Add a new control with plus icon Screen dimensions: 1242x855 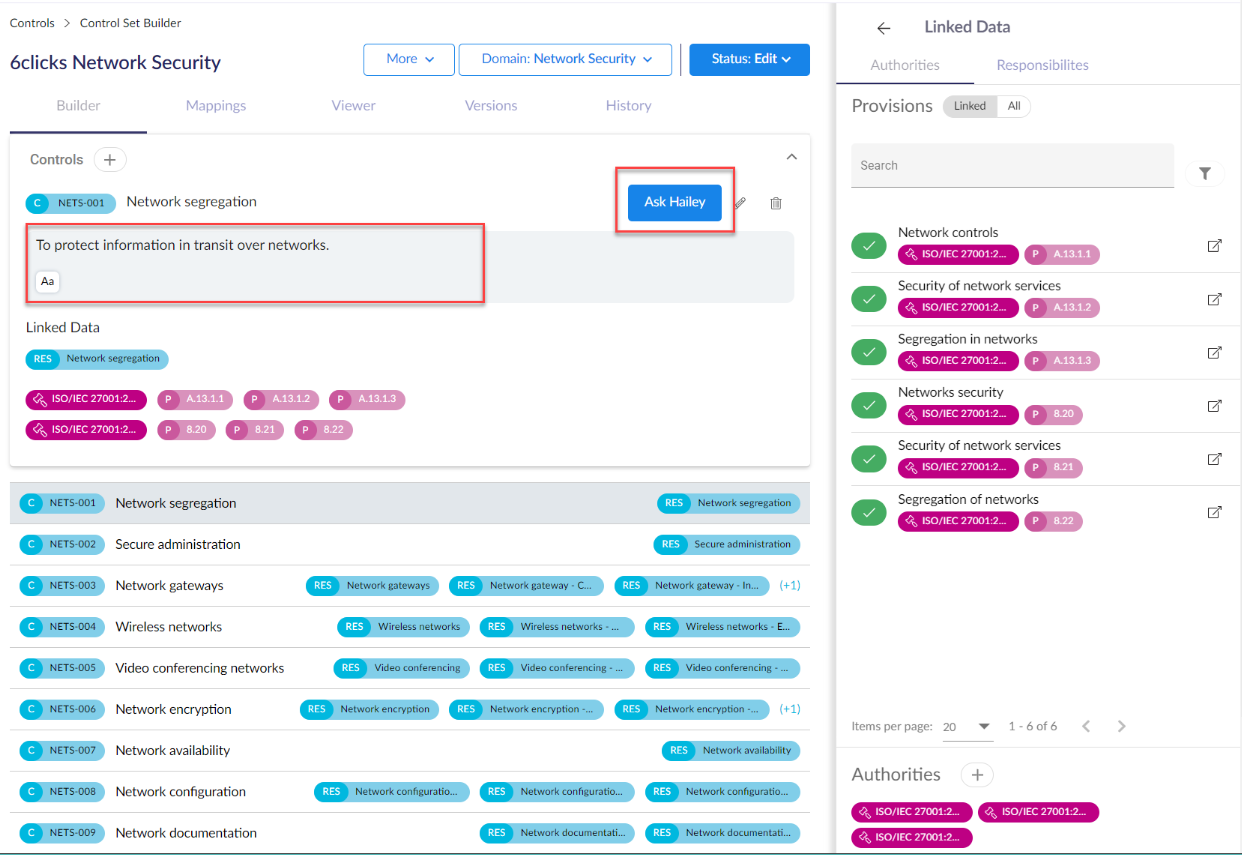pyautogui.click(x=110, y=160)
